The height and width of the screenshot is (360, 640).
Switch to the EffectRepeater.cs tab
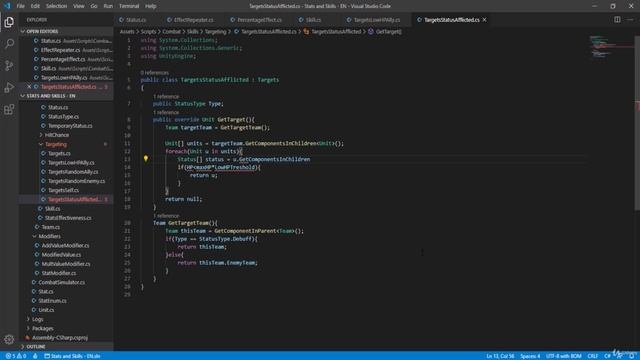click(193, 20)
